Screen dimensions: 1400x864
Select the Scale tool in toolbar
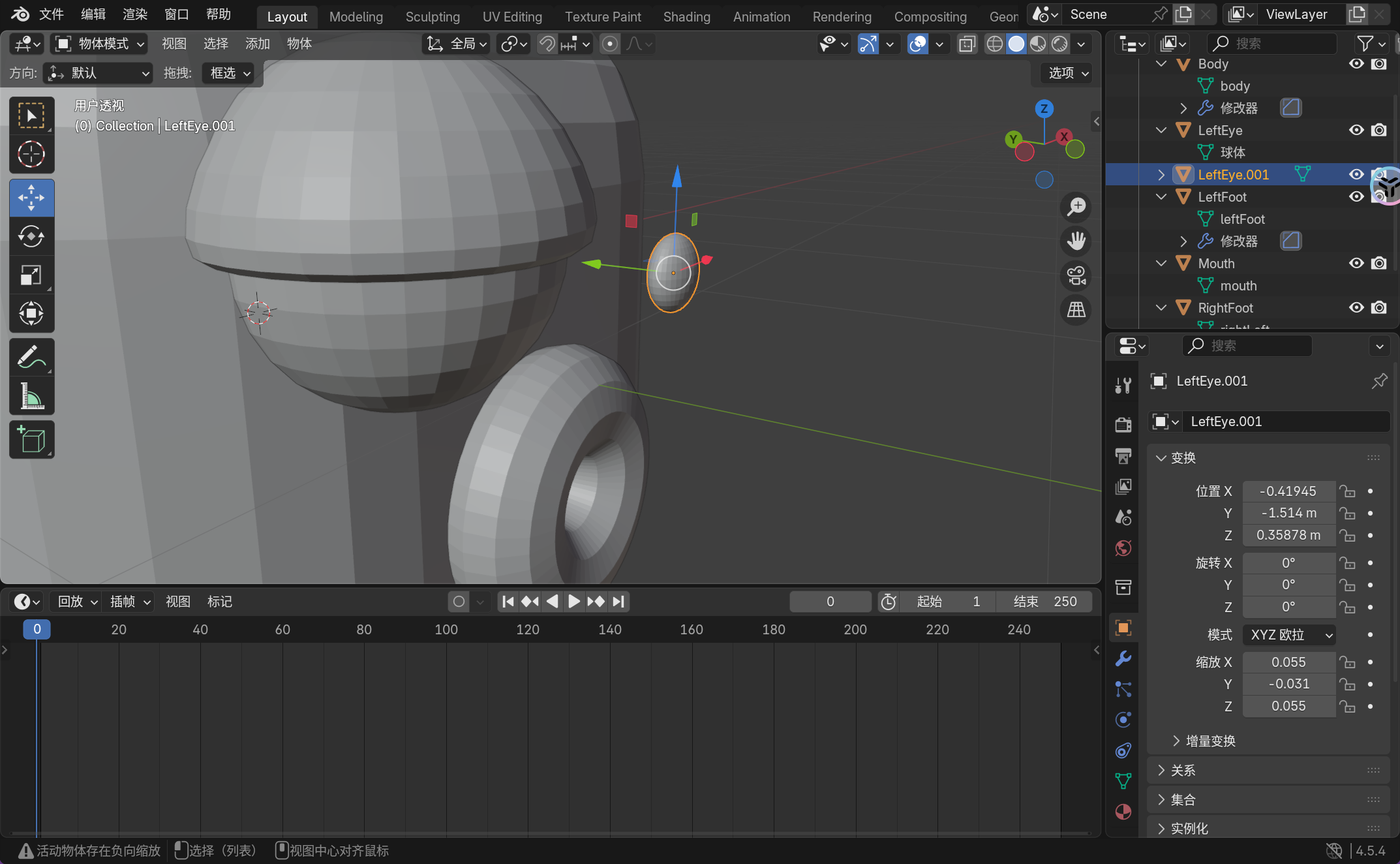[x=31, y=275]
